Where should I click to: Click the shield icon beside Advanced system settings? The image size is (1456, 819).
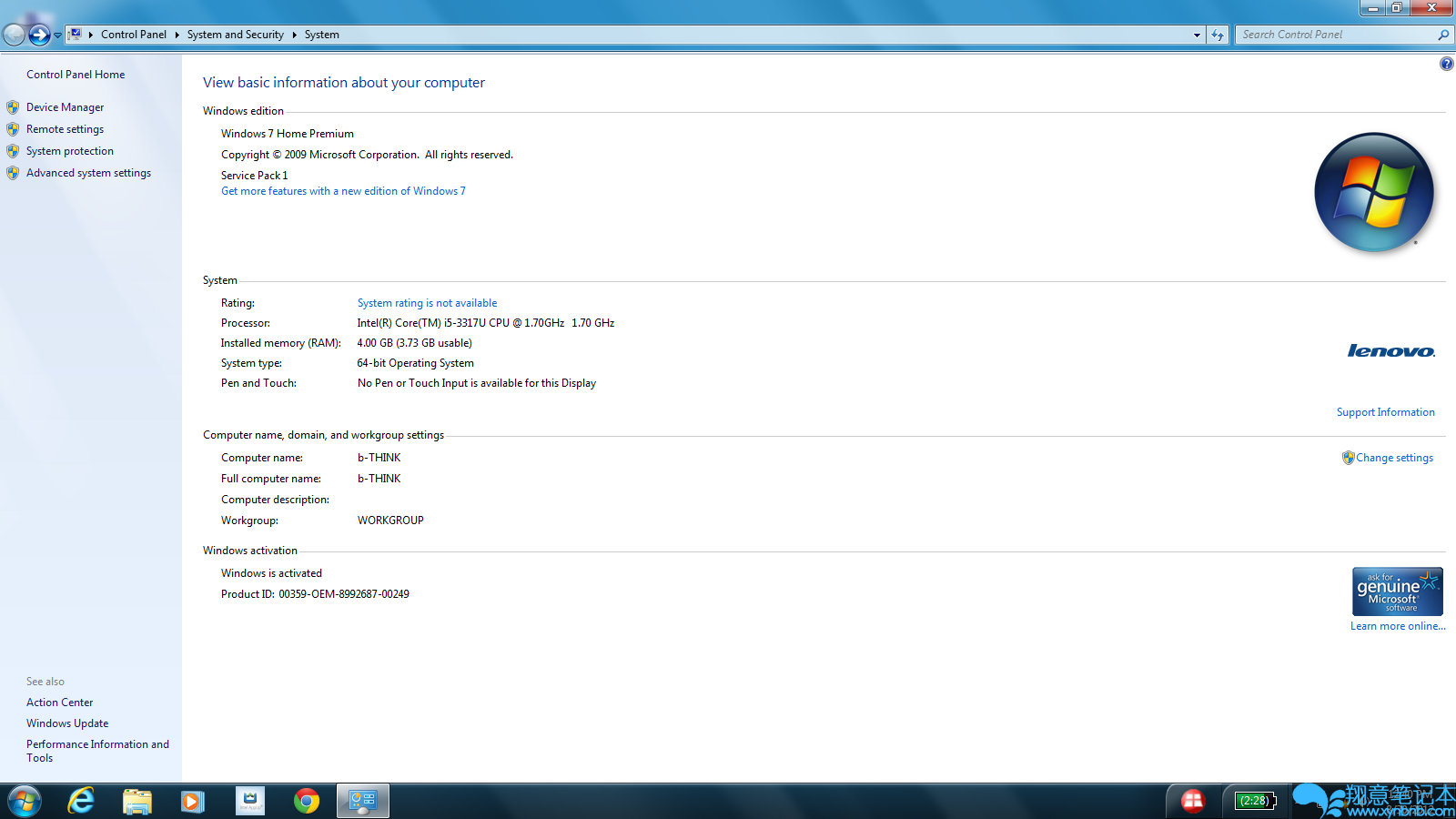(13, 173)
